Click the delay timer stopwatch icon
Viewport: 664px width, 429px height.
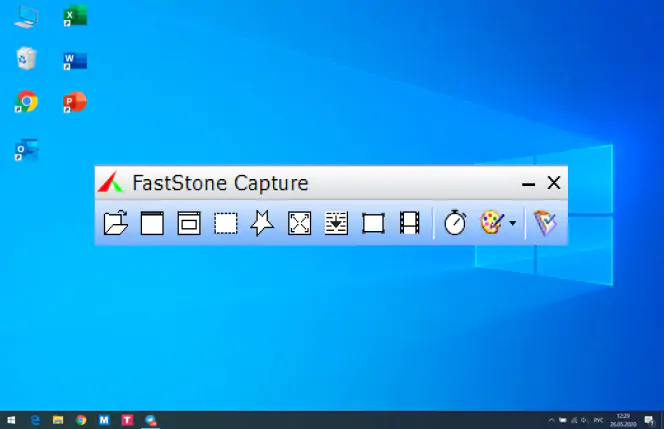(455, 222)
